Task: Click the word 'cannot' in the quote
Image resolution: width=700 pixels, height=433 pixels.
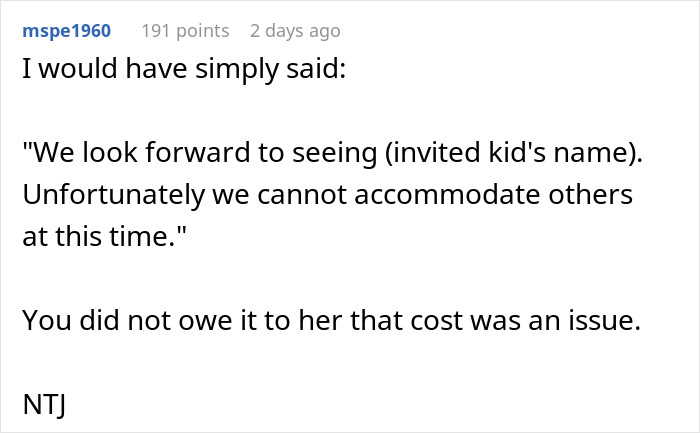Action: [x=294, y=195]
